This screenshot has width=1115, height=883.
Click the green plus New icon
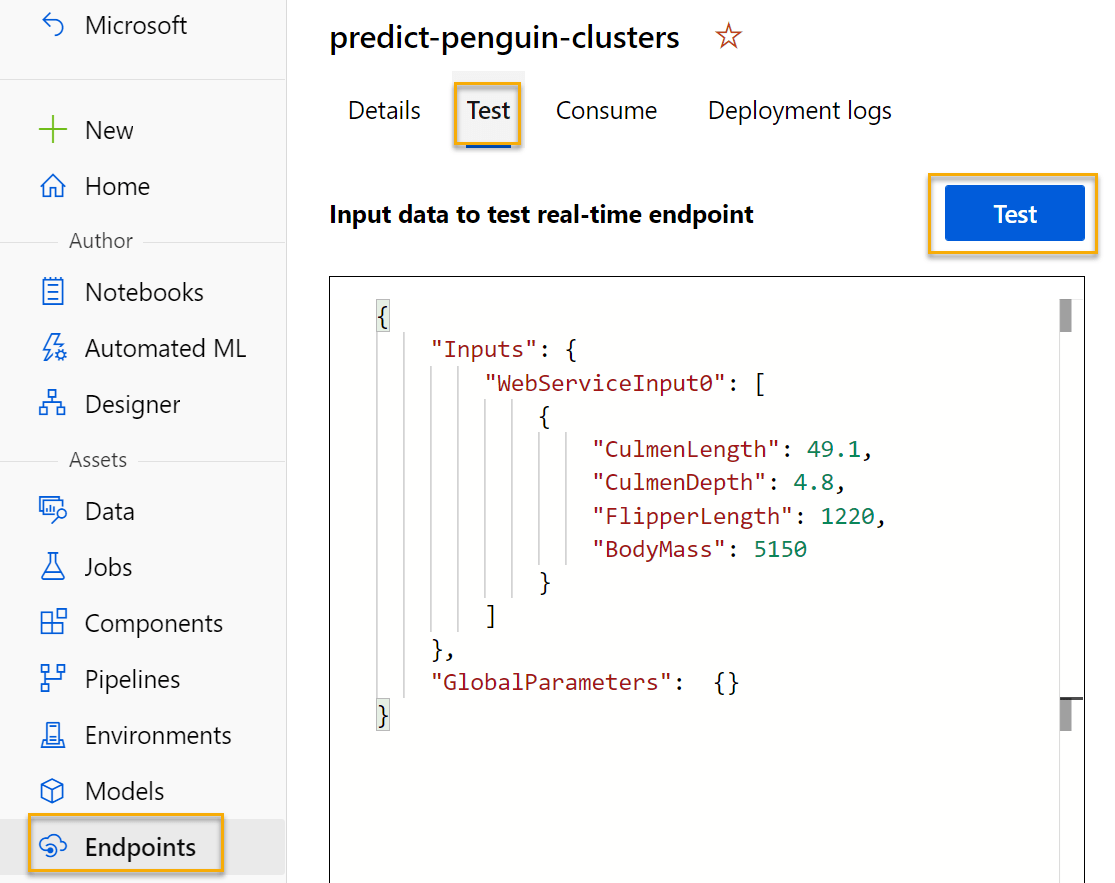click(52, 130)
